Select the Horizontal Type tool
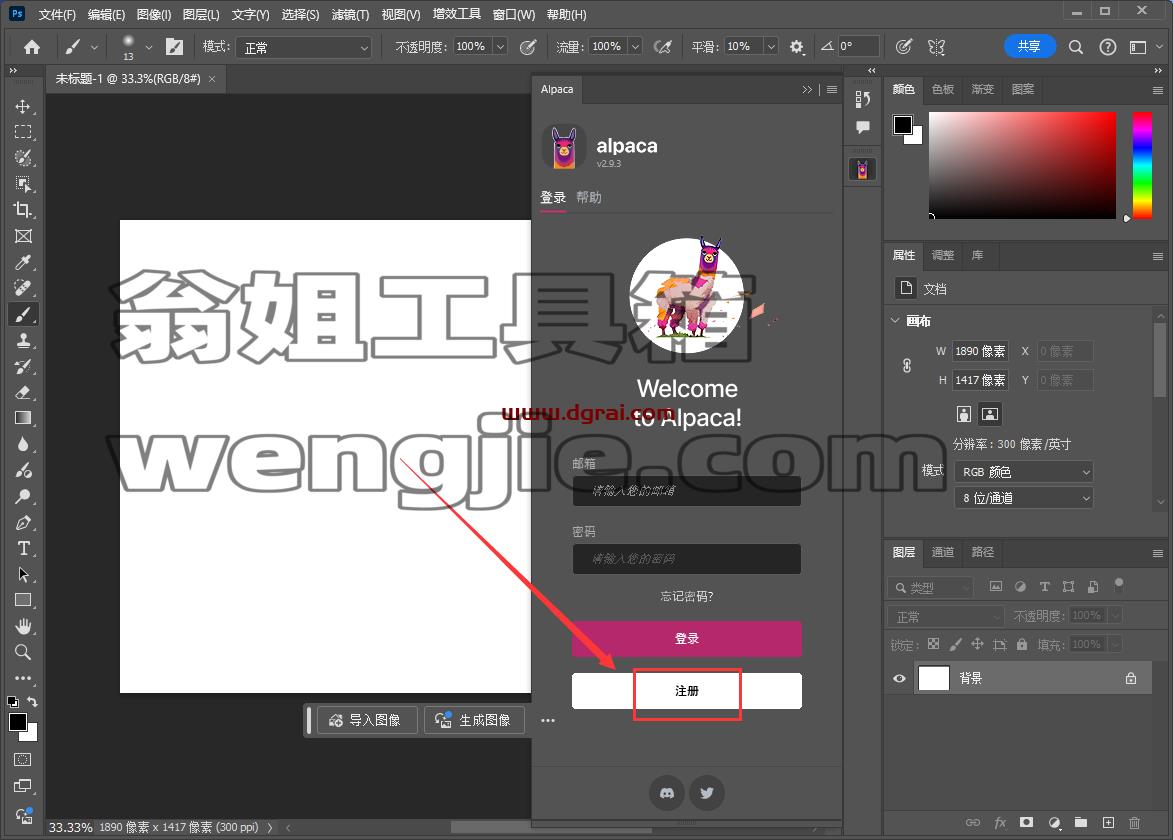1173x840 pixels. [22, 548]
